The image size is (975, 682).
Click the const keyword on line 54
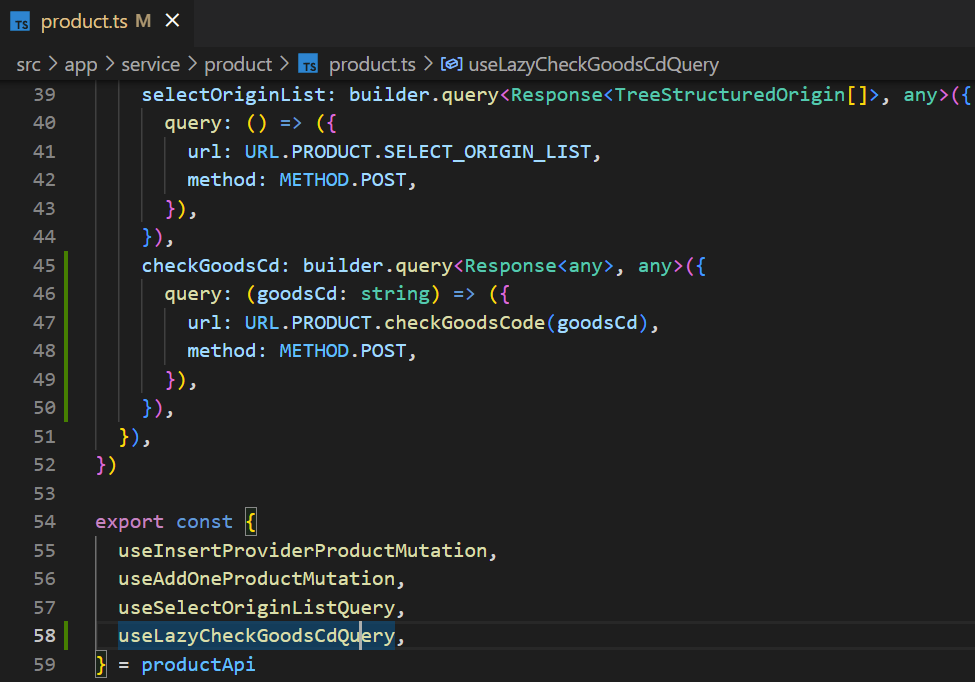[205, 522]
